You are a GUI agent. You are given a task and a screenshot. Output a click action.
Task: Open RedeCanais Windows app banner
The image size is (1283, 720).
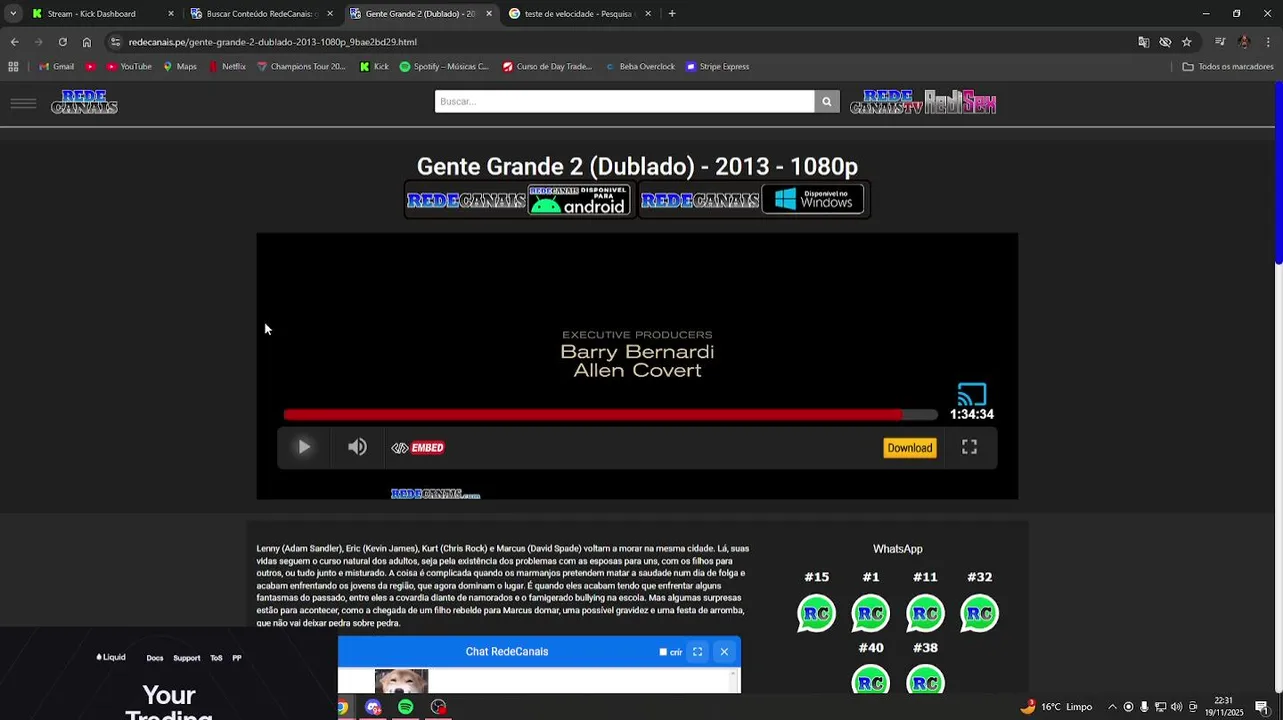[753, 200]
